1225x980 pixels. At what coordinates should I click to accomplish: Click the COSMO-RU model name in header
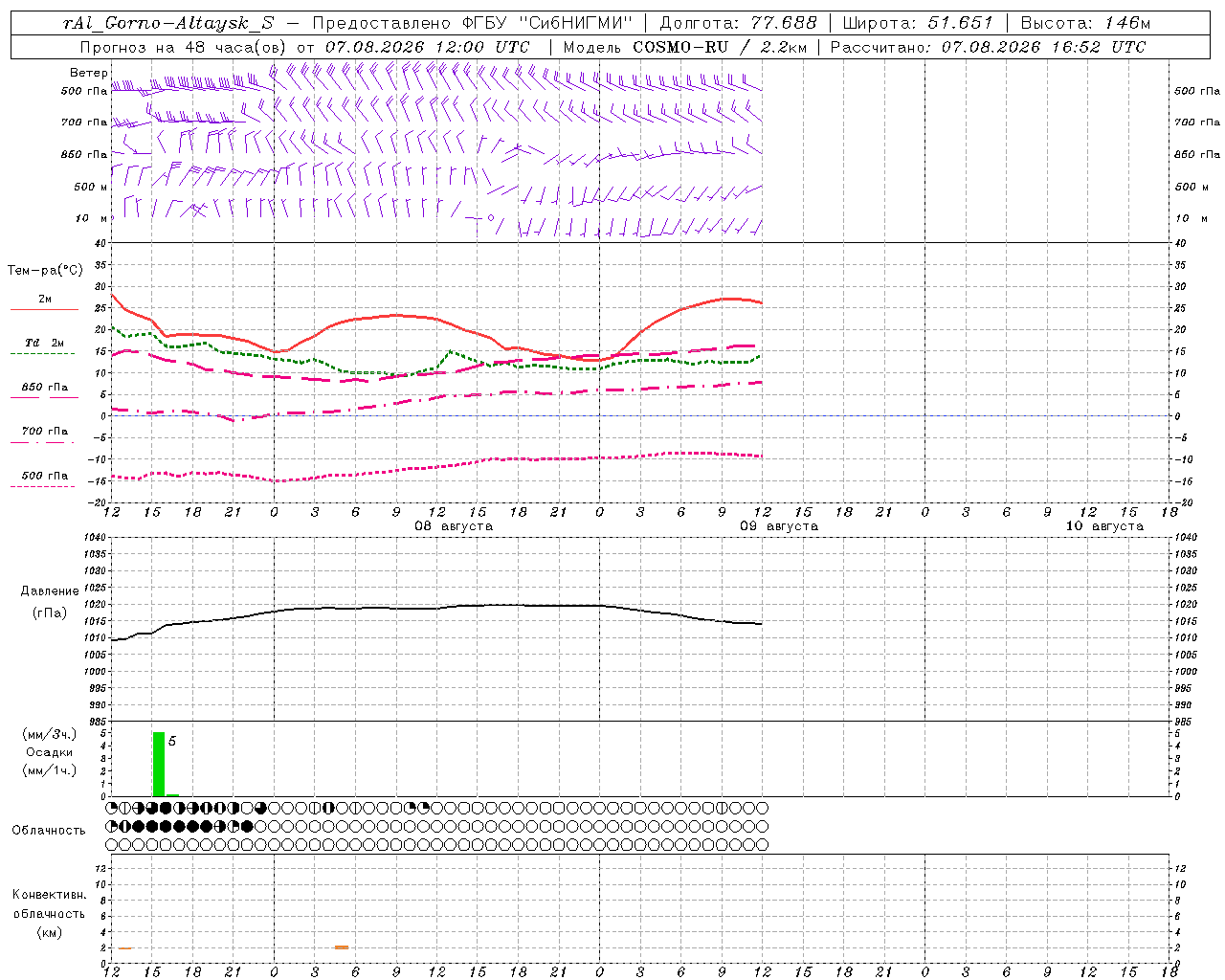pos(680,47)
